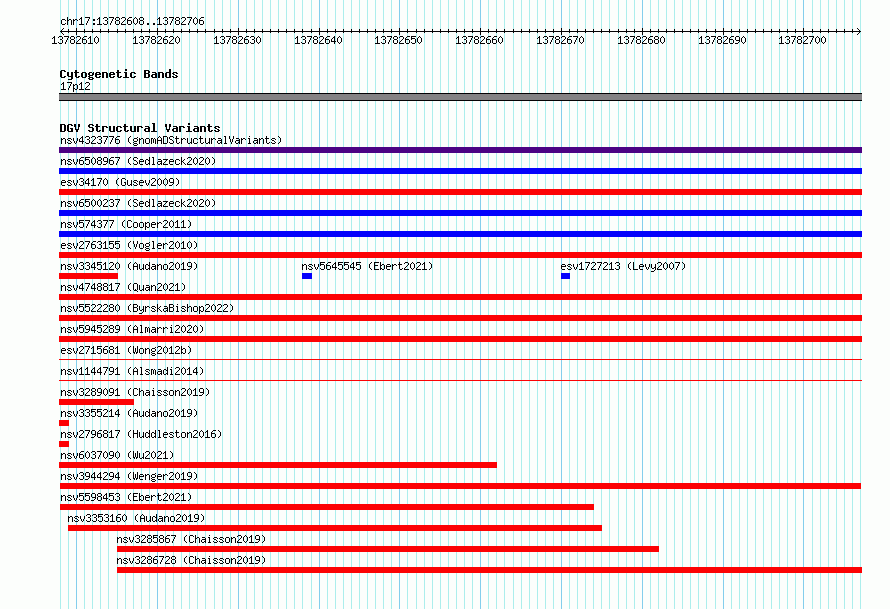Open the esv34170 (Gusev2009) variant
The image size is (890, 609).
point(120,182)
